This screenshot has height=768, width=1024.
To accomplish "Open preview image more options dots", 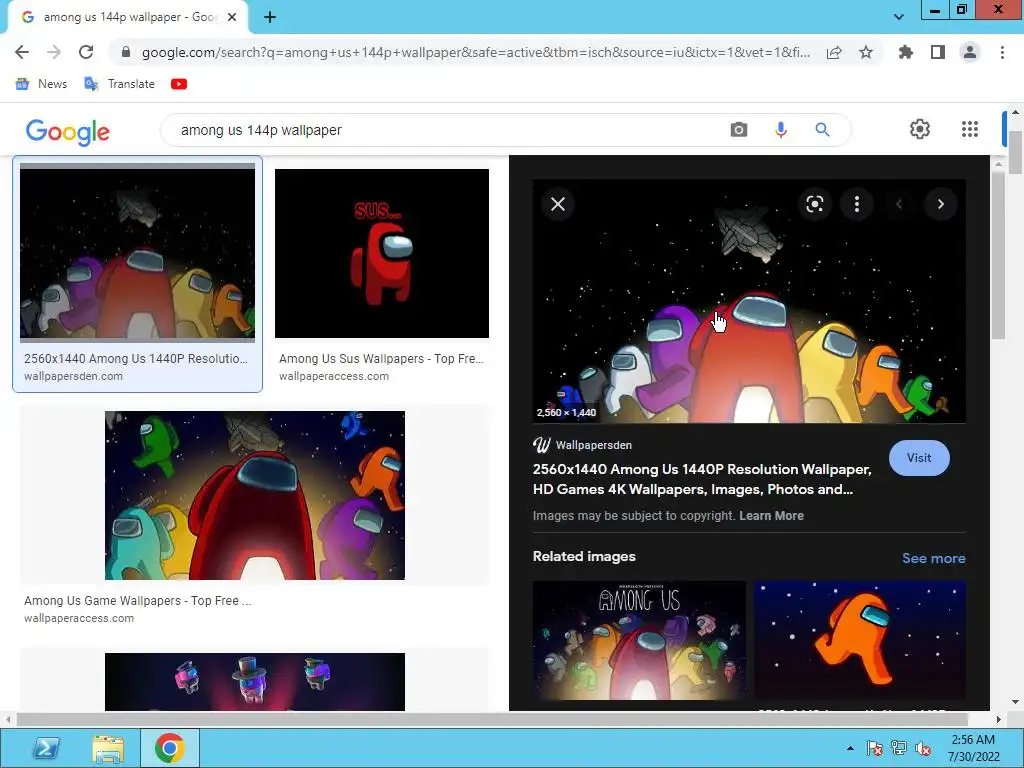I will (856, 204).
